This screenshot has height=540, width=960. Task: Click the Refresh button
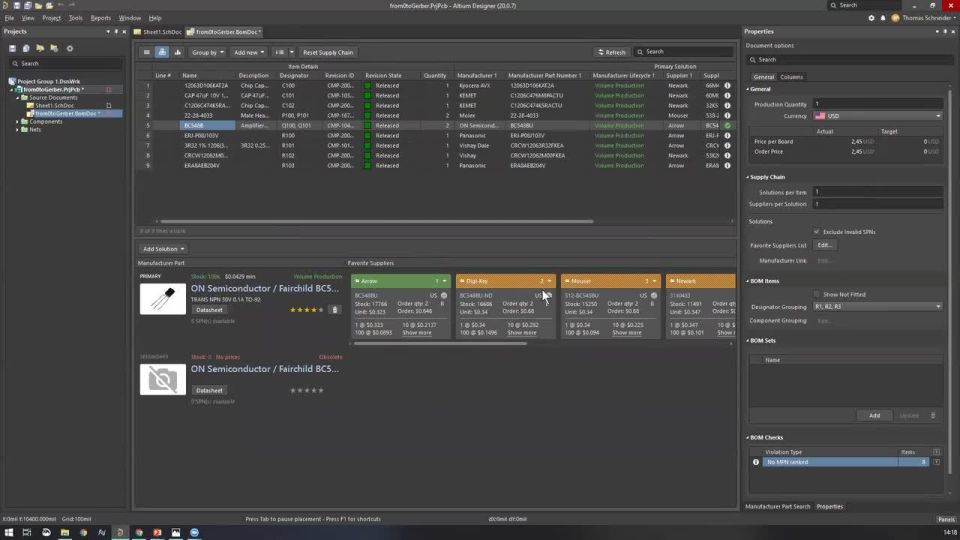[x=611, y=53]
